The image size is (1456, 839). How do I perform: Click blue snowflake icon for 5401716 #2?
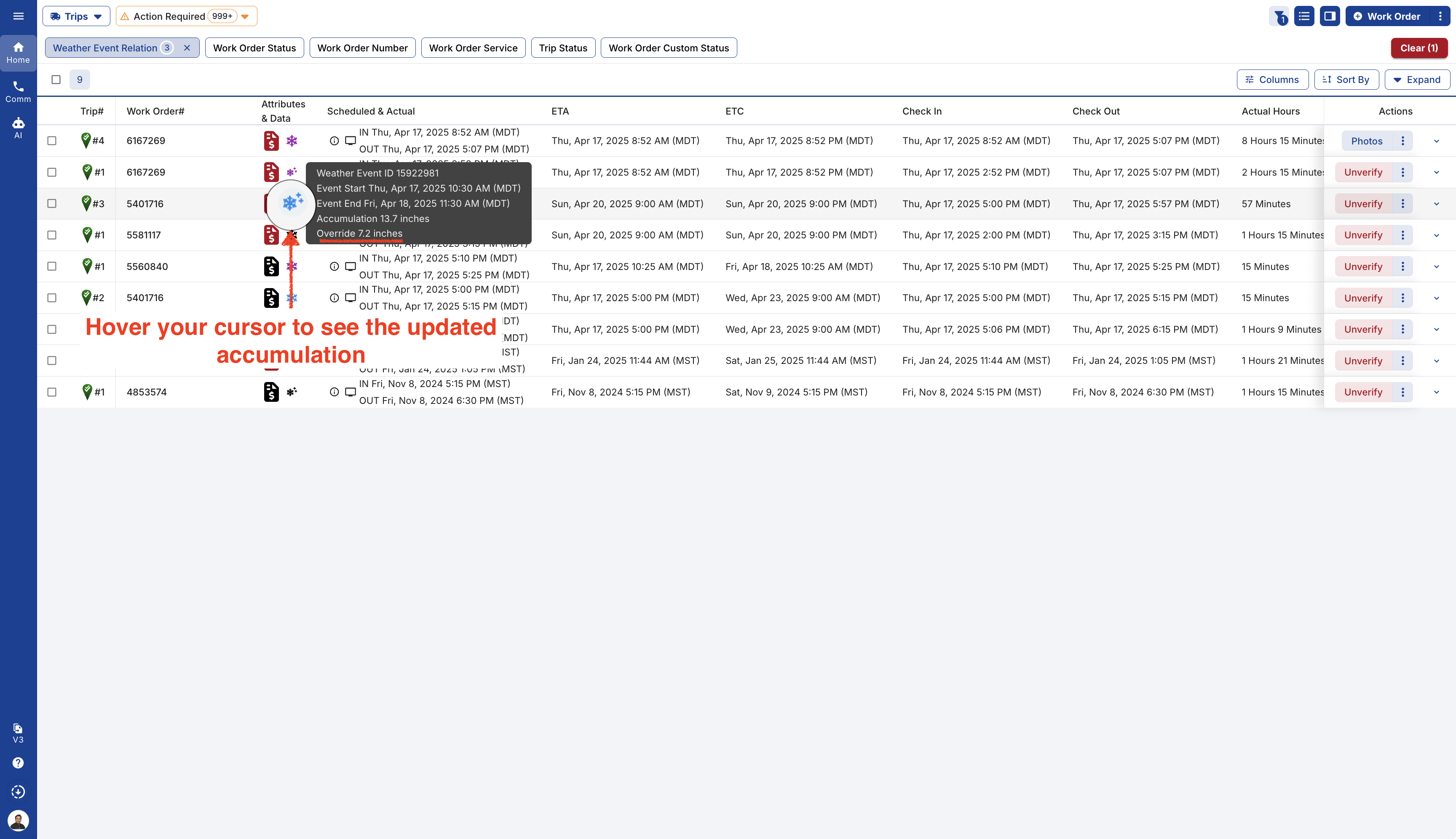click(x=292, y=298)
